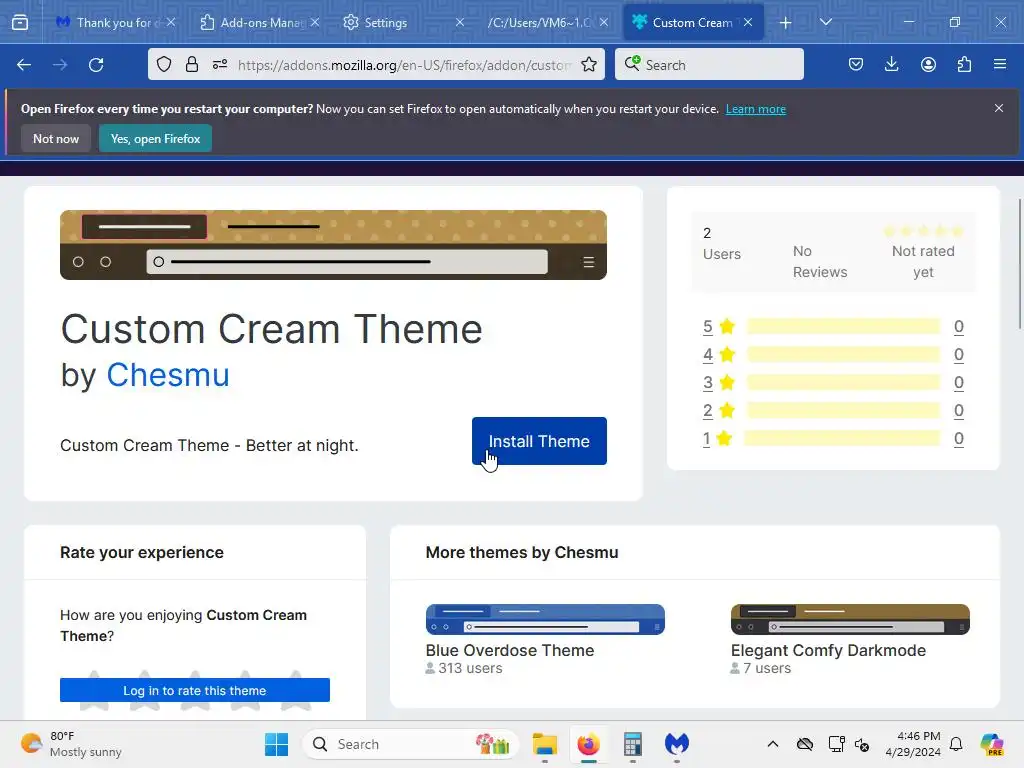1024x768 pixels.
Task: Click the muted volume tray icon
Action: click(862, 744)
